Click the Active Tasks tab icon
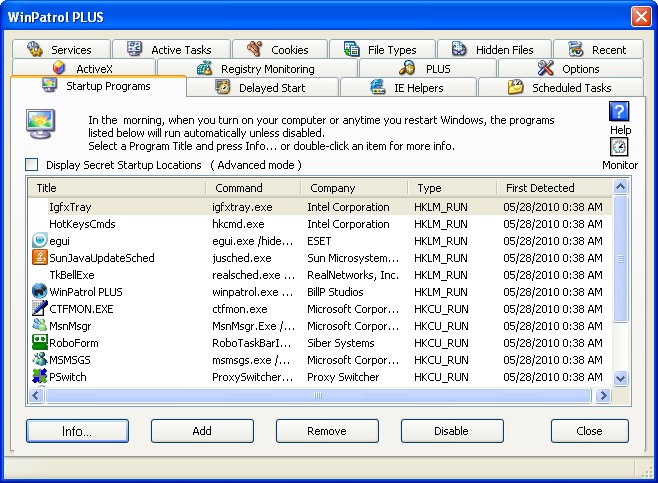 click(x=135, y=49)
